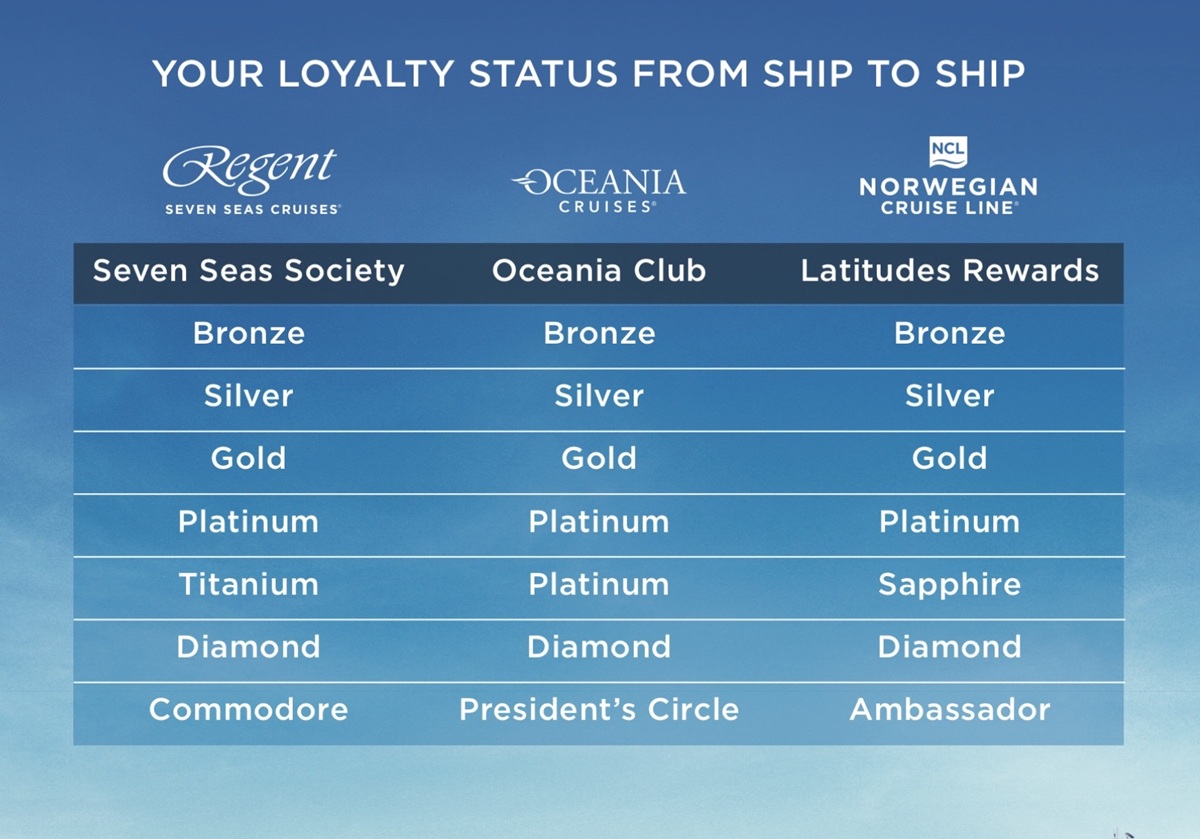
Task: Select the Oceania Club column header
Action: (x=599, y=270)
